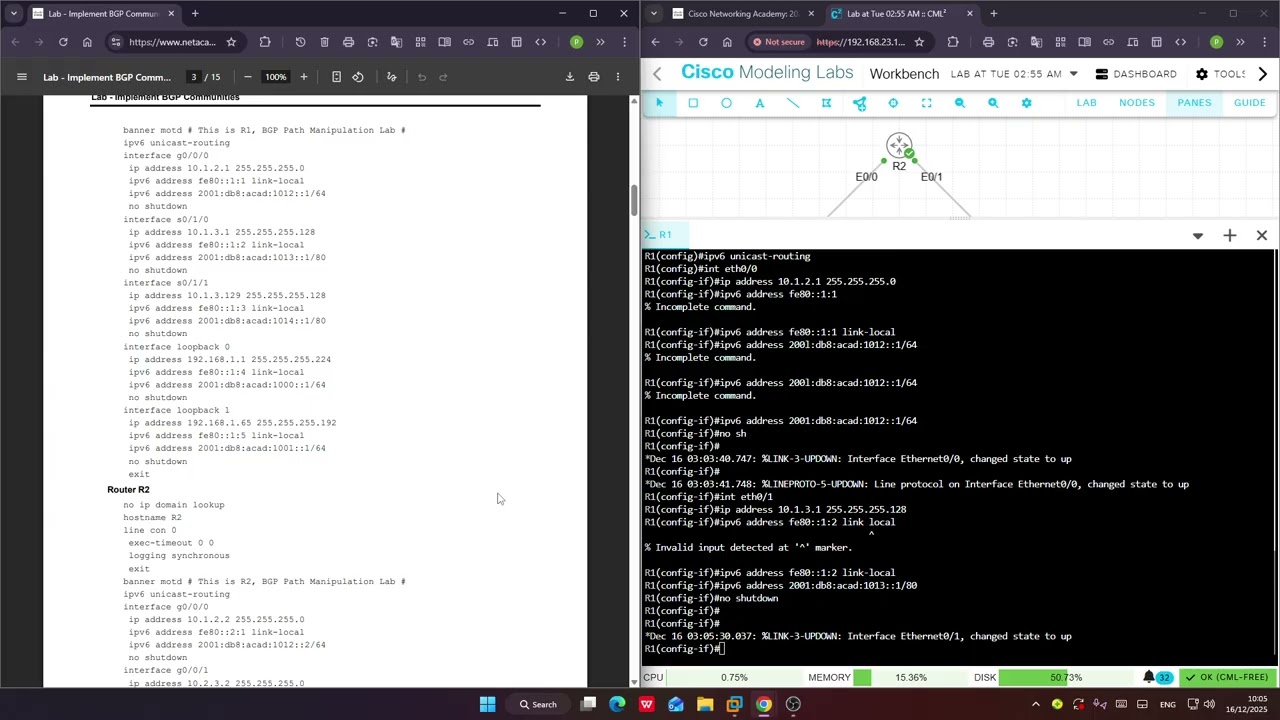Click the R2 router node
1280x720 pixels.
[899, 146]
